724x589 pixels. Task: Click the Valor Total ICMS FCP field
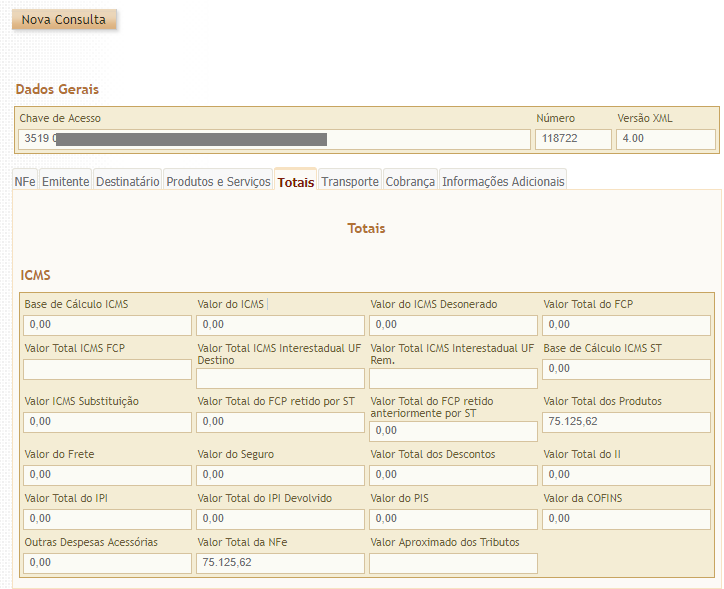coord(107,370)
